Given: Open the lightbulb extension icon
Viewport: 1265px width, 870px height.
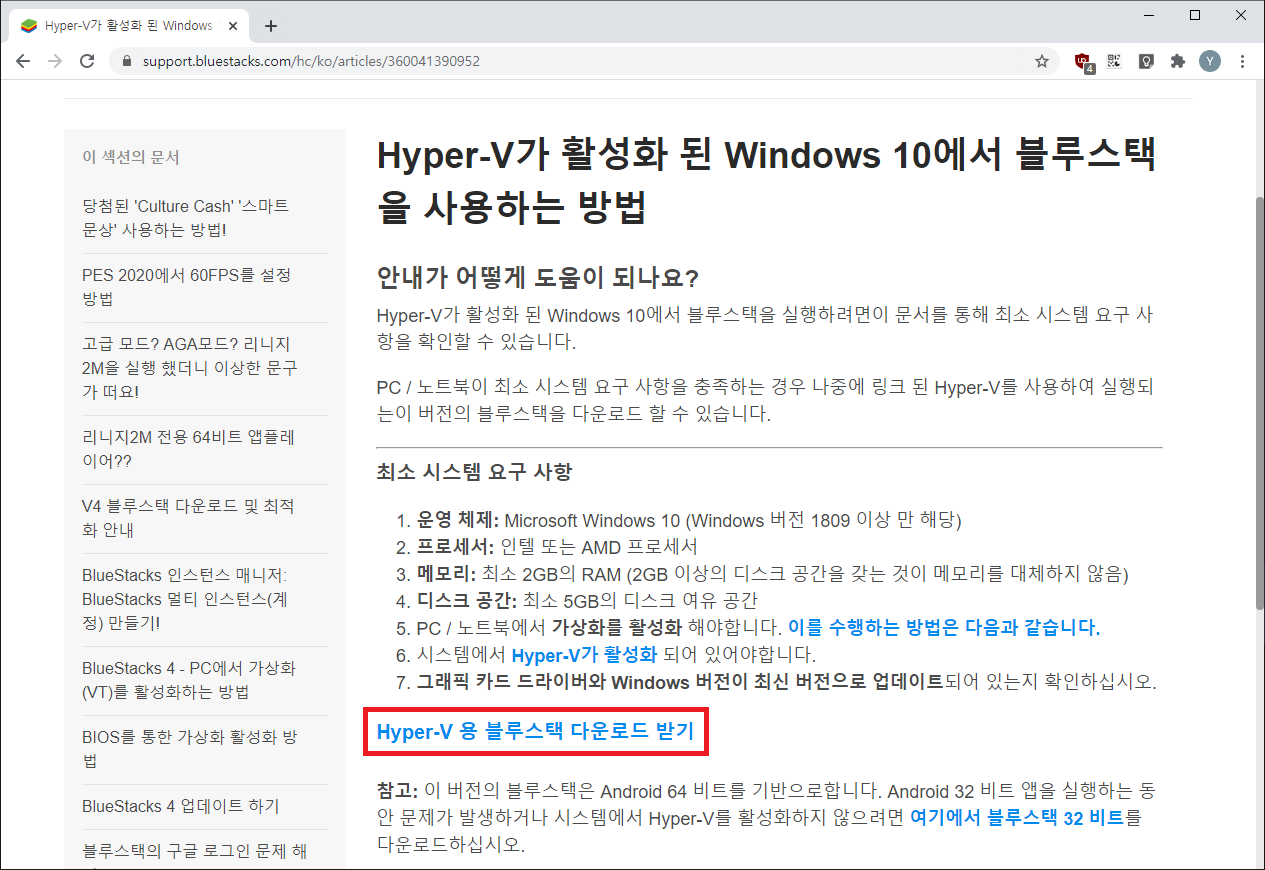Looking at the screenshot, I should click(1146, 61).
